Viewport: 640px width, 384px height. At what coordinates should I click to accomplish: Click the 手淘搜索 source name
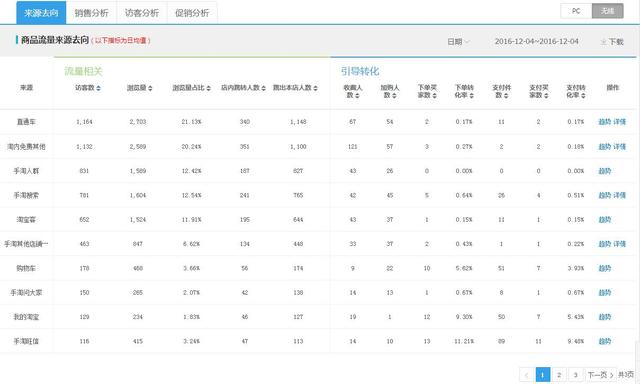[x=26, y=195]
